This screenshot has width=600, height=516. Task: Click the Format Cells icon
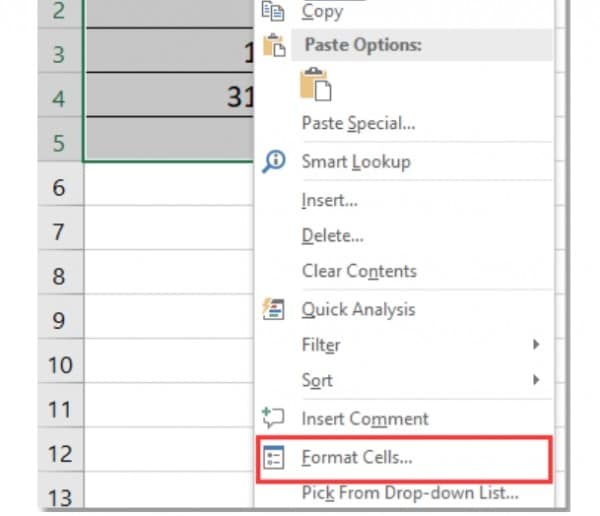pyautogui.click(x=274, y=457)
